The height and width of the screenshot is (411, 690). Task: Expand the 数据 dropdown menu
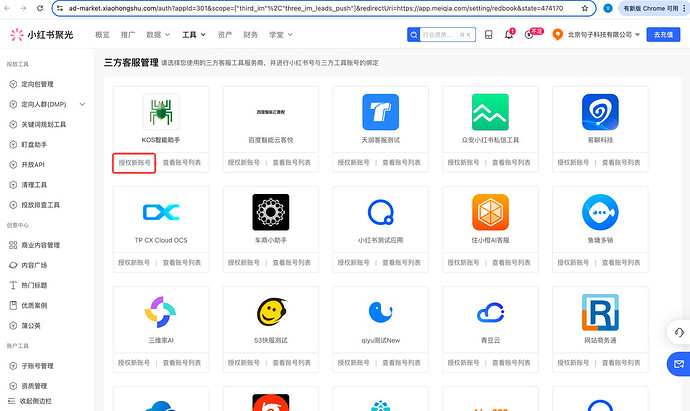click(x=158, y=34)
